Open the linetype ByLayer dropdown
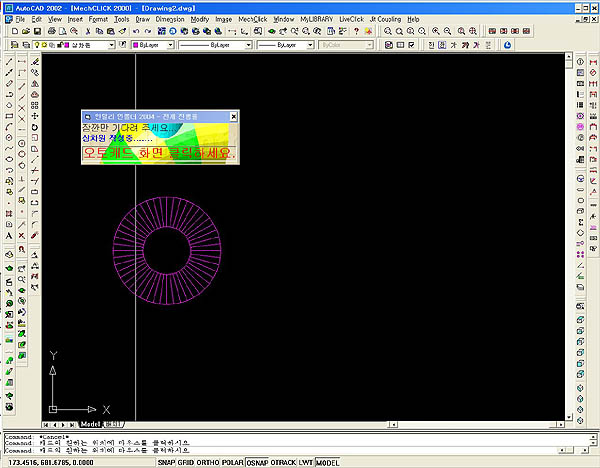 pyautogui.click(x=248, y=45)
